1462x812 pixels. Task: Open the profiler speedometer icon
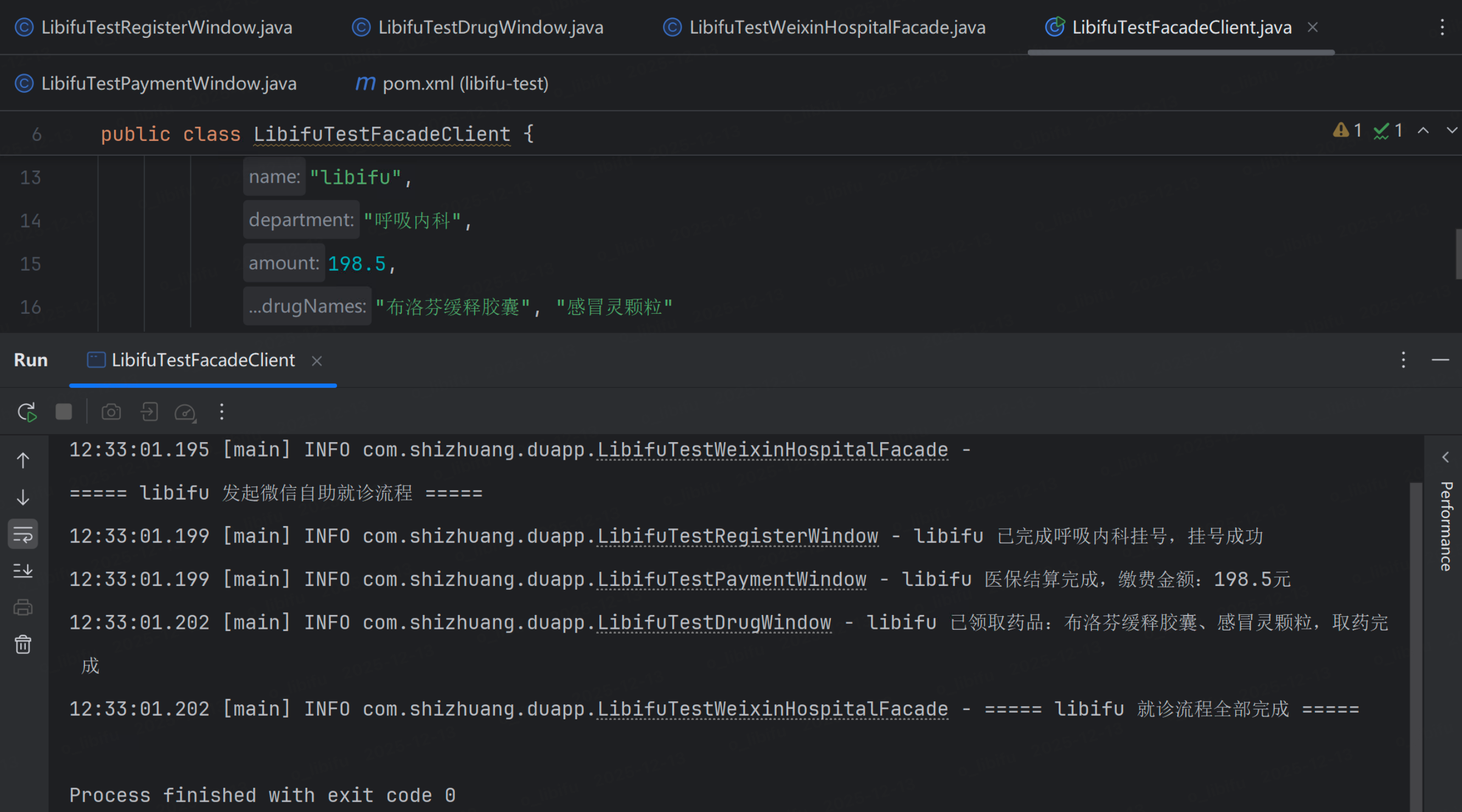tap(185, 412)
